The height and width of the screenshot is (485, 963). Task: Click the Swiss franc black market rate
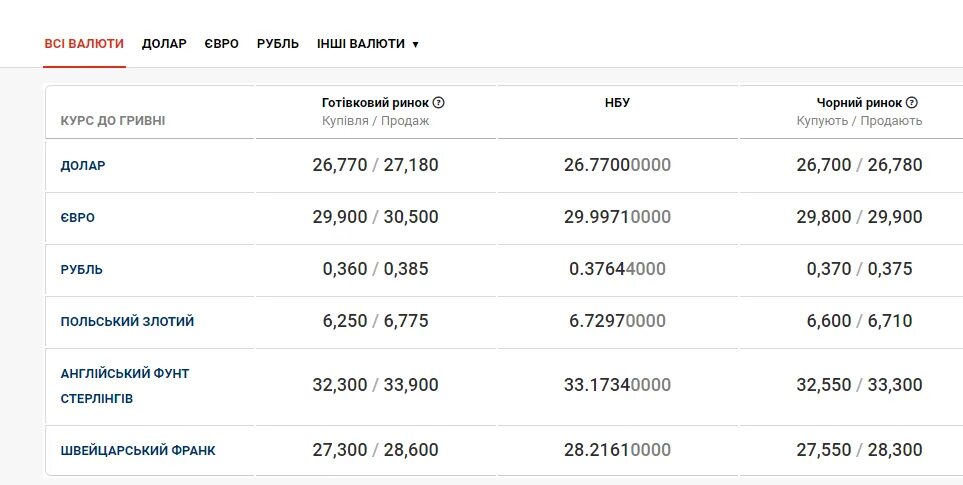859,450
